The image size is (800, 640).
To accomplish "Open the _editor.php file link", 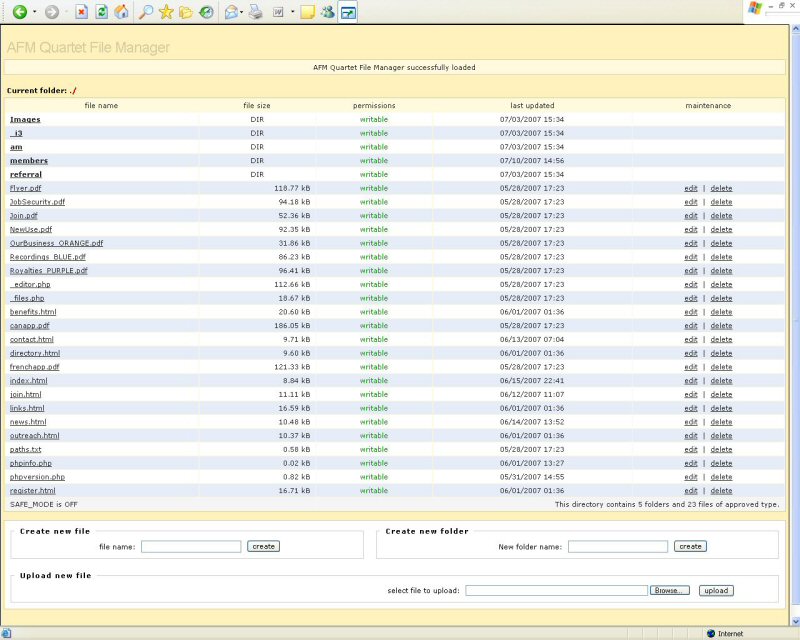I will (x=30, y=285).
